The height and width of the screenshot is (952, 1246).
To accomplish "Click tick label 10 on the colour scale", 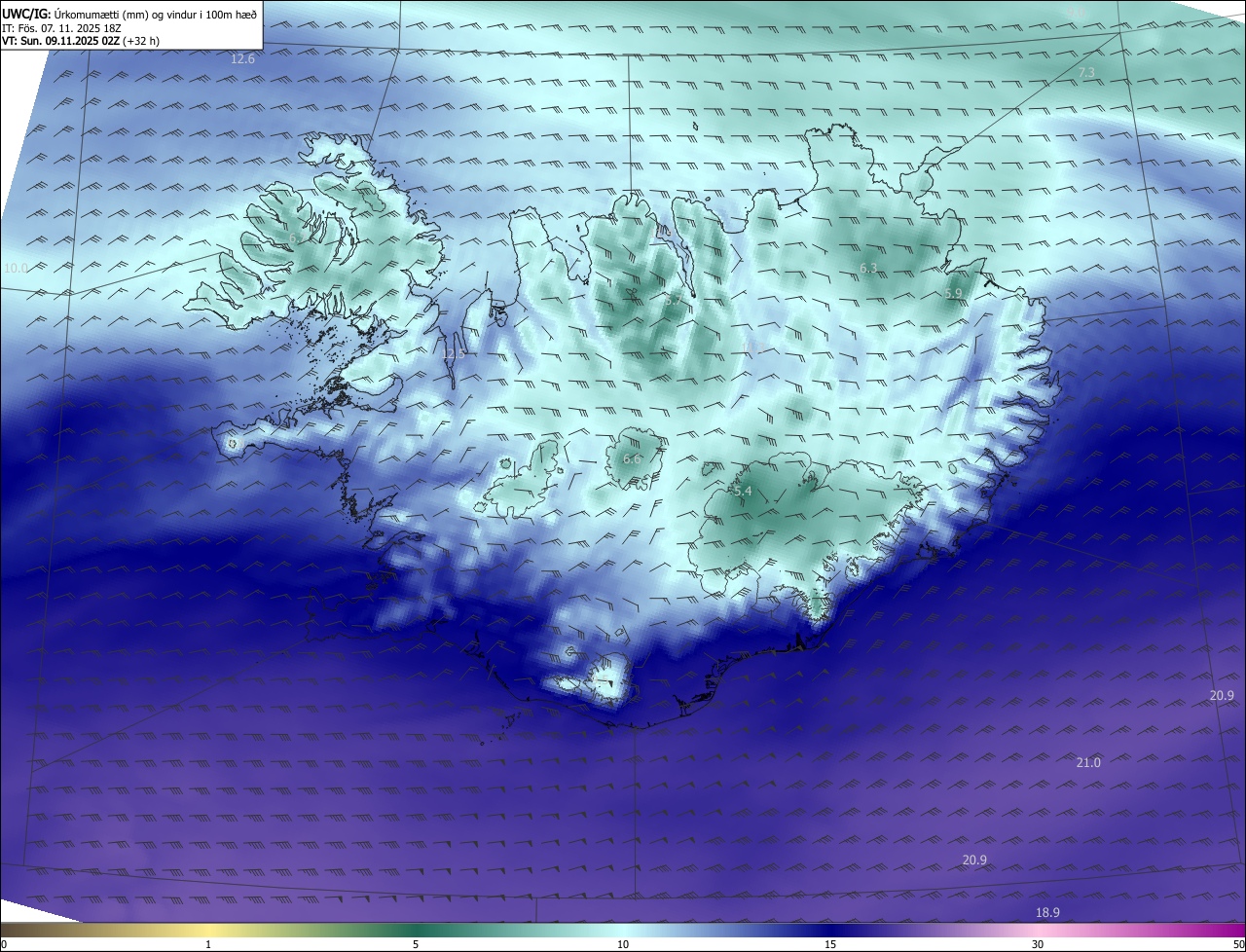I will pyautogui.click(x=623, y=944).
